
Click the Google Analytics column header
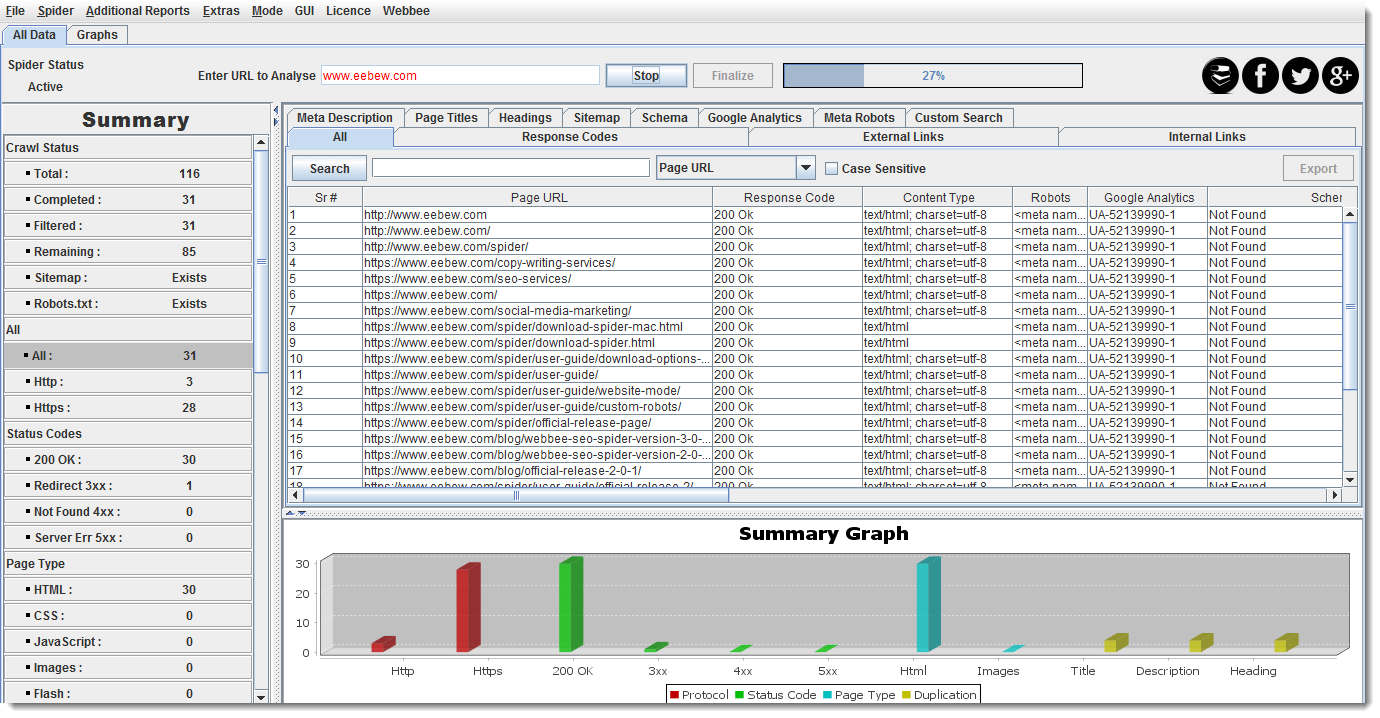[1148, 198]
